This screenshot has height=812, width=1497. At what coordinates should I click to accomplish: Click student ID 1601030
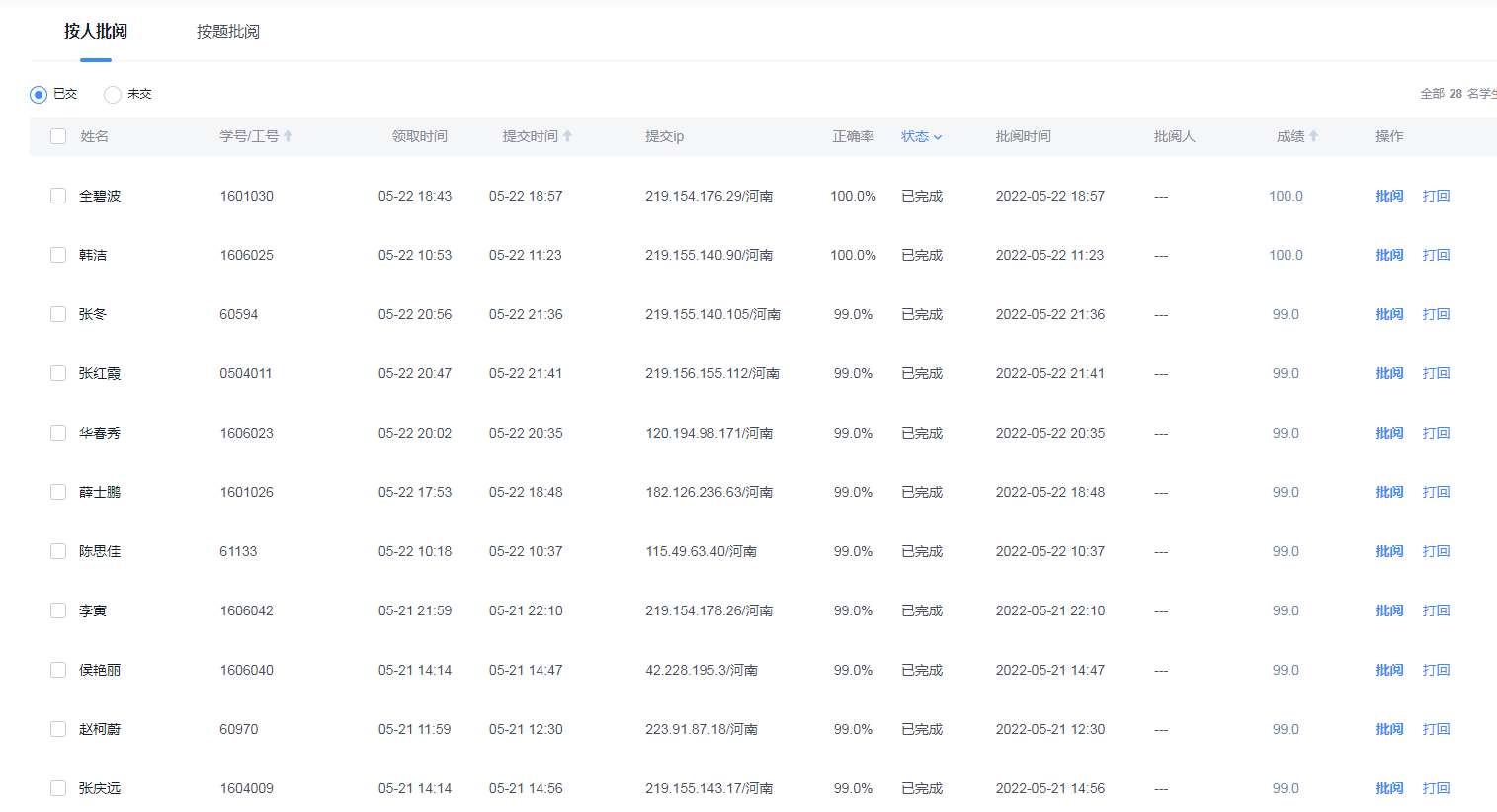(246, 196)
